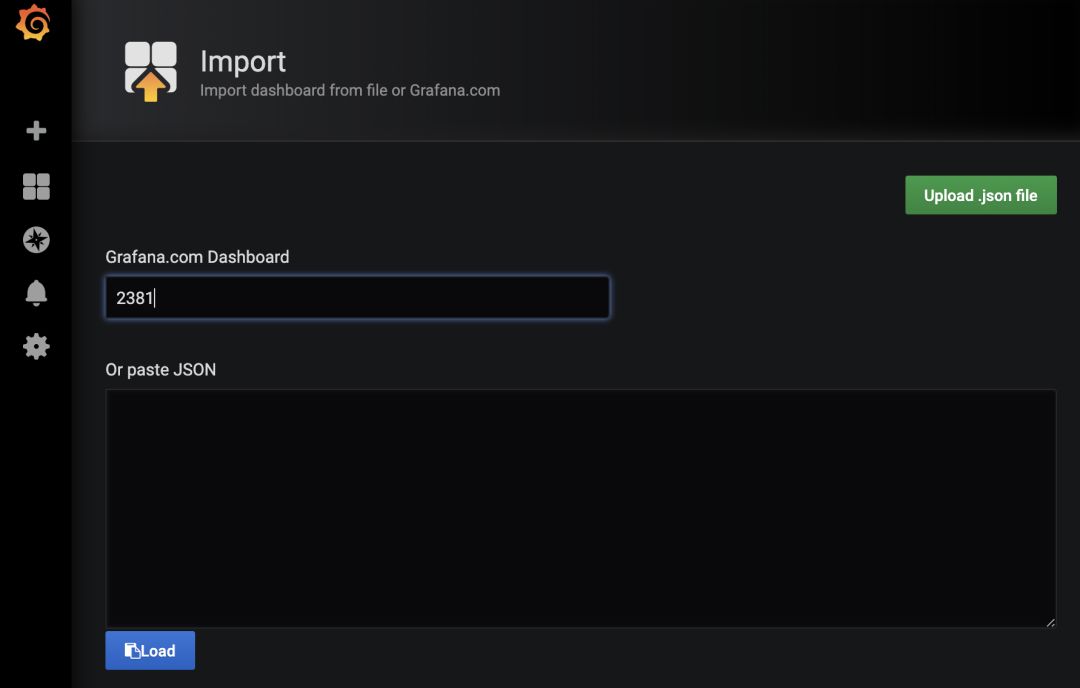Open Configuration via the gear icon
1080x688 pixels.
point(36,346)
